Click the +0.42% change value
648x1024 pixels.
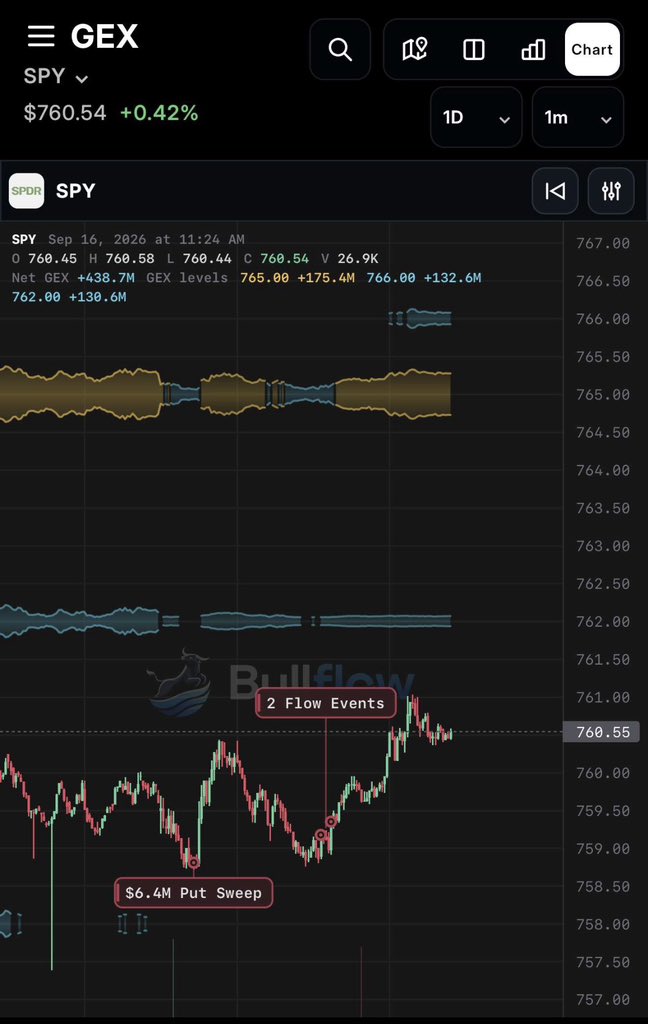pyautogui.click(x=159, y=113)
